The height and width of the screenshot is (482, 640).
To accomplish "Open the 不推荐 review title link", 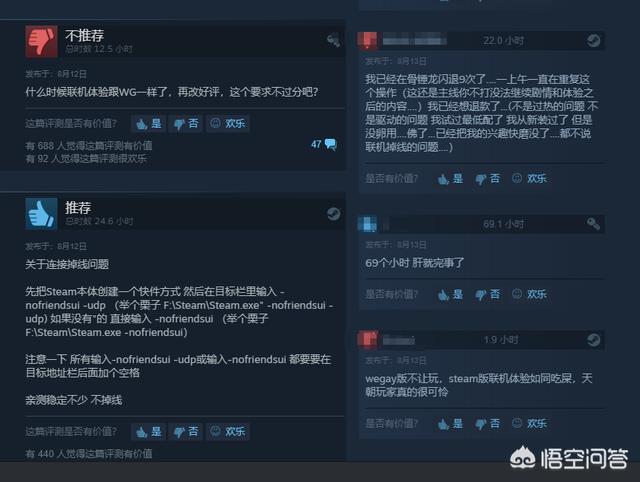I will pyautogui.click(x=84, y=36).
